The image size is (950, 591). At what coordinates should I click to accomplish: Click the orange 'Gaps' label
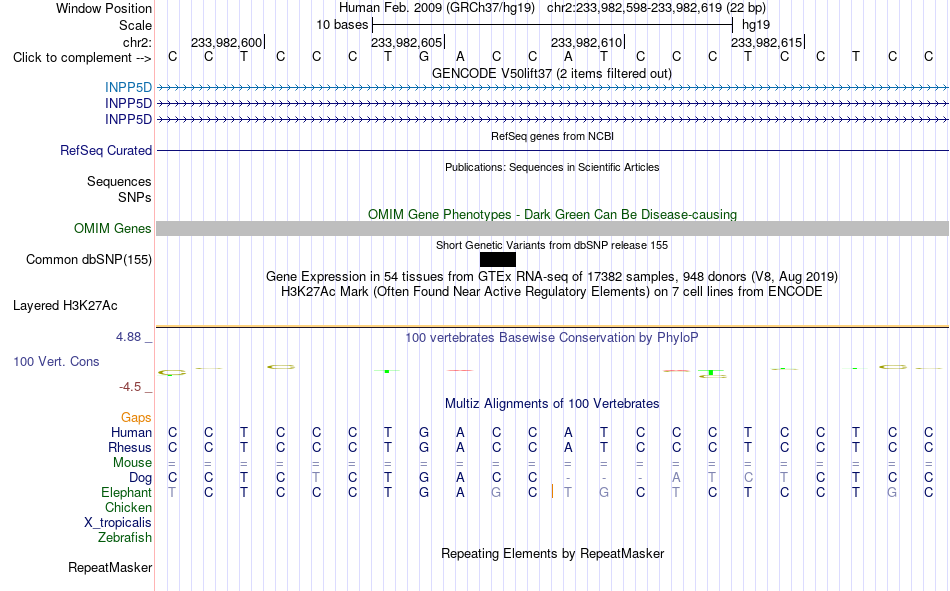(136, 417)
